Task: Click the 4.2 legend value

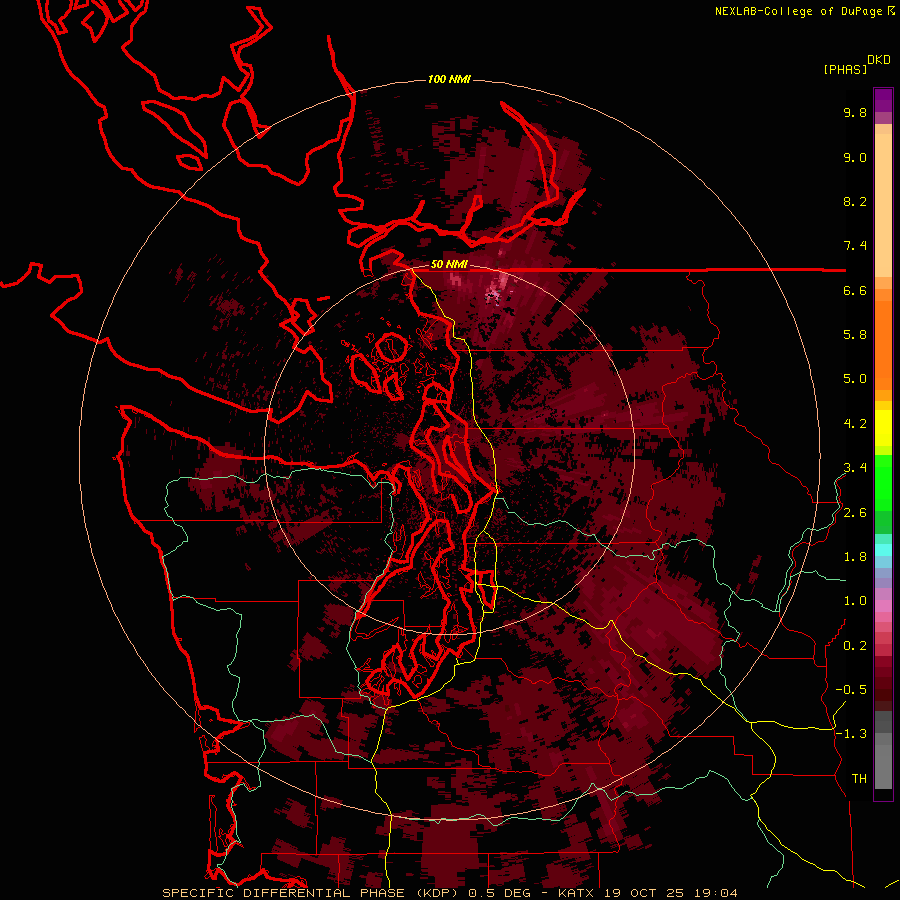Action: [x=855, y=424]
